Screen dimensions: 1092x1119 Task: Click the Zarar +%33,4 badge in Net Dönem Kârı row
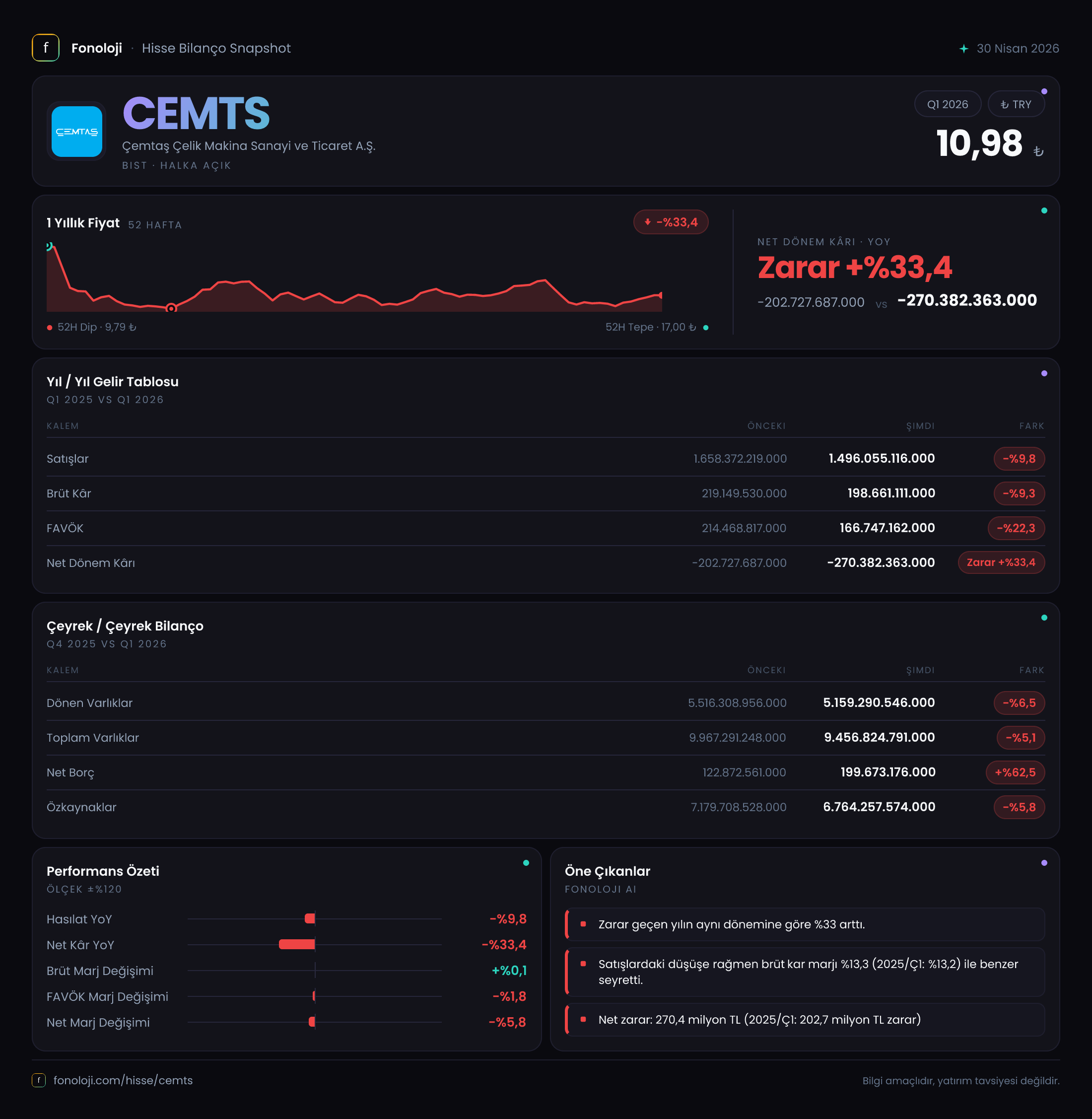pyautogui.click(x=1001, y=562)
